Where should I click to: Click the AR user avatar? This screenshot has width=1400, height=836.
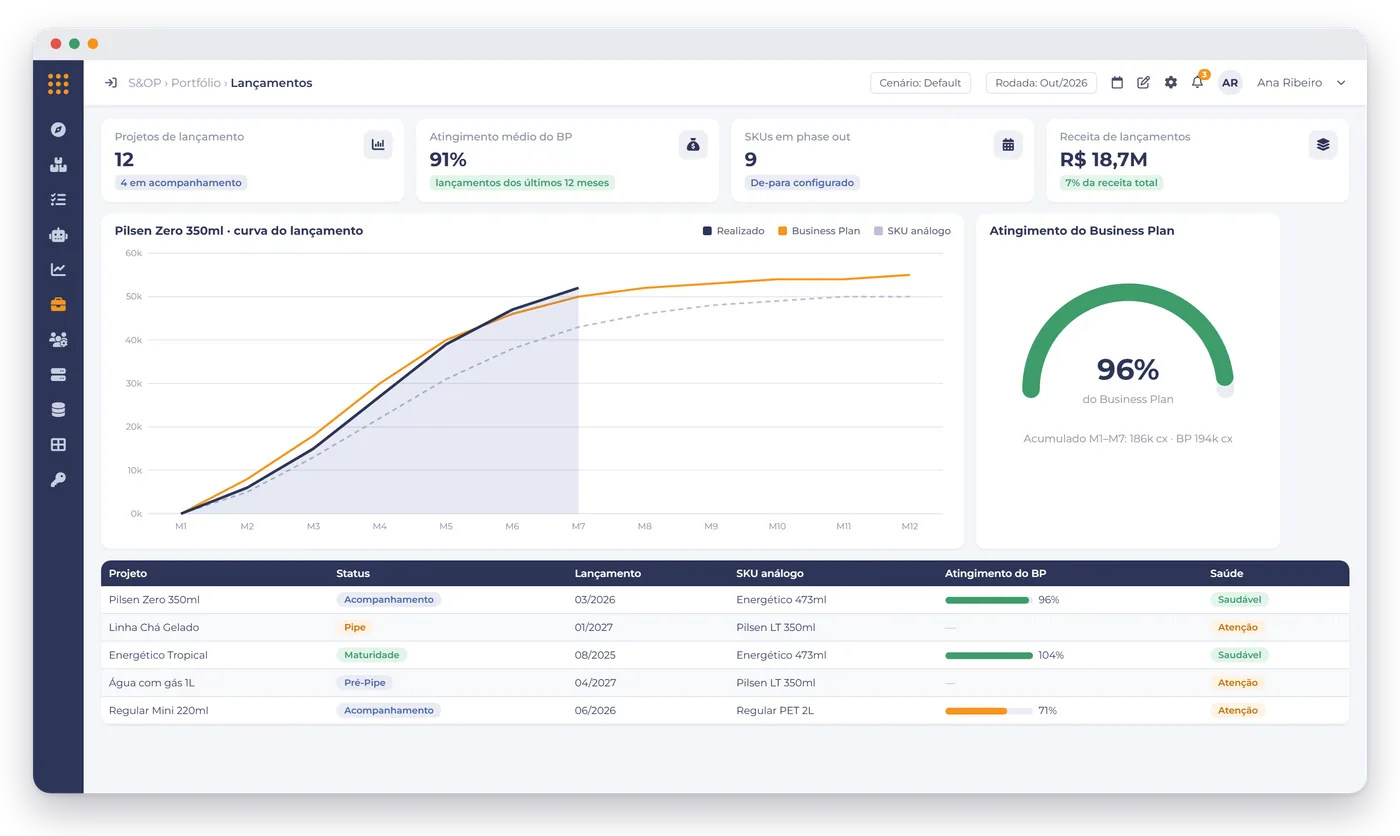coord(1230,83)
